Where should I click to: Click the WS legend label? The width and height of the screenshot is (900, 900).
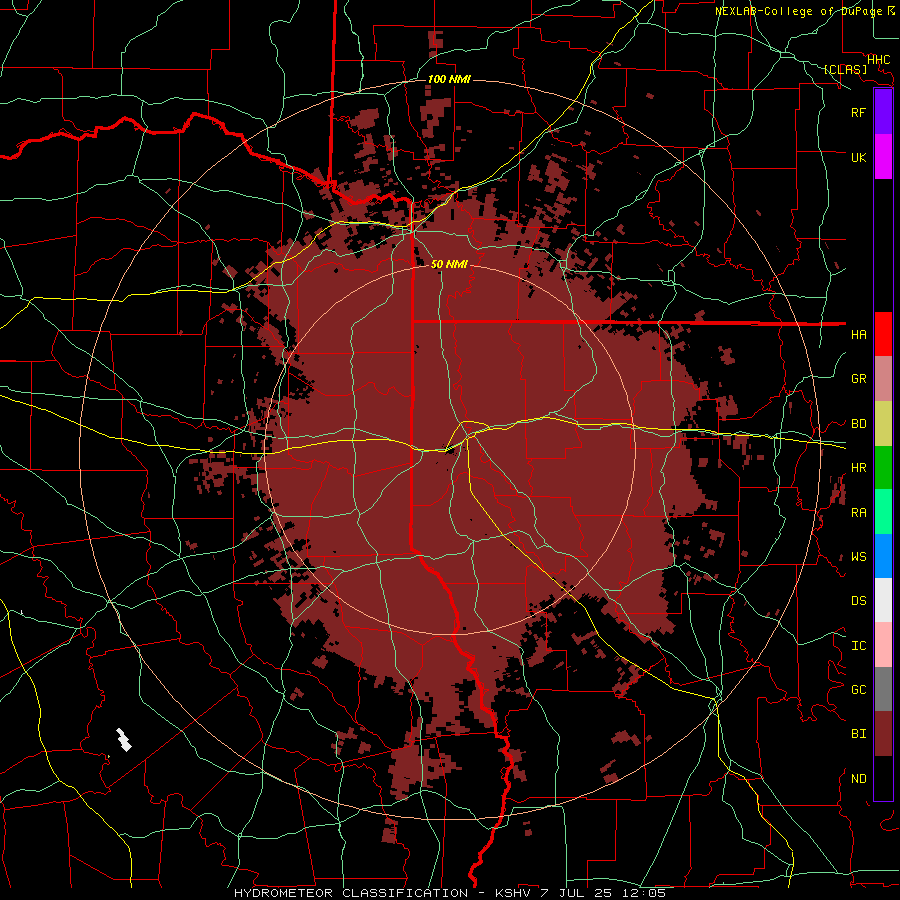(x=859, y=556)
